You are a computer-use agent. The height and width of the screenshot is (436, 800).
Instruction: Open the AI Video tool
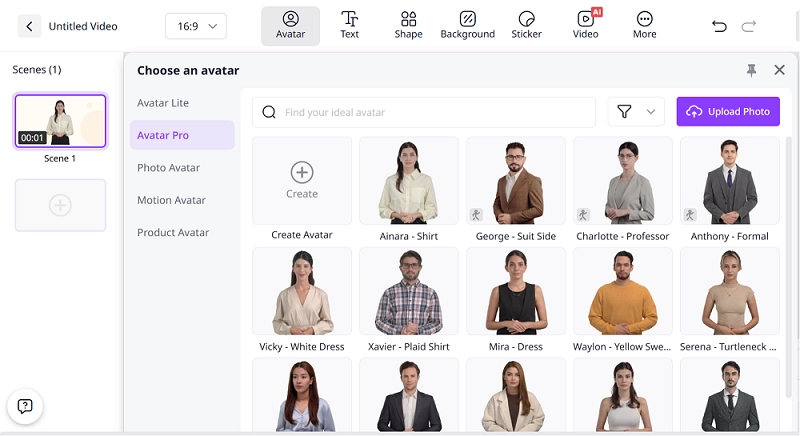pyautogui.click(x=585, y=26)
